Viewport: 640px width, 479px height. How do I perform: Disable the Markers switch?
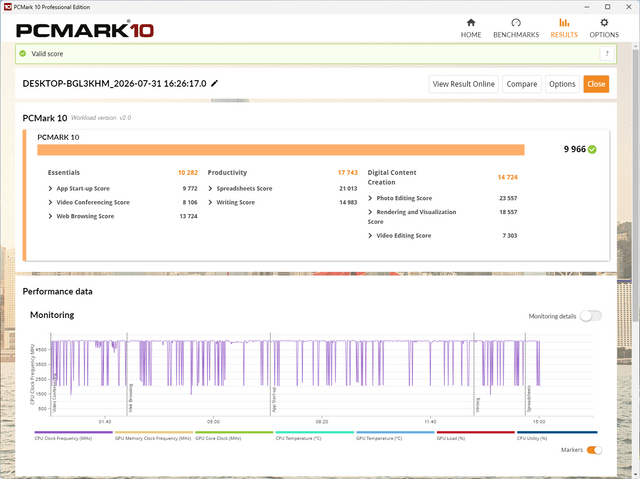594,450
